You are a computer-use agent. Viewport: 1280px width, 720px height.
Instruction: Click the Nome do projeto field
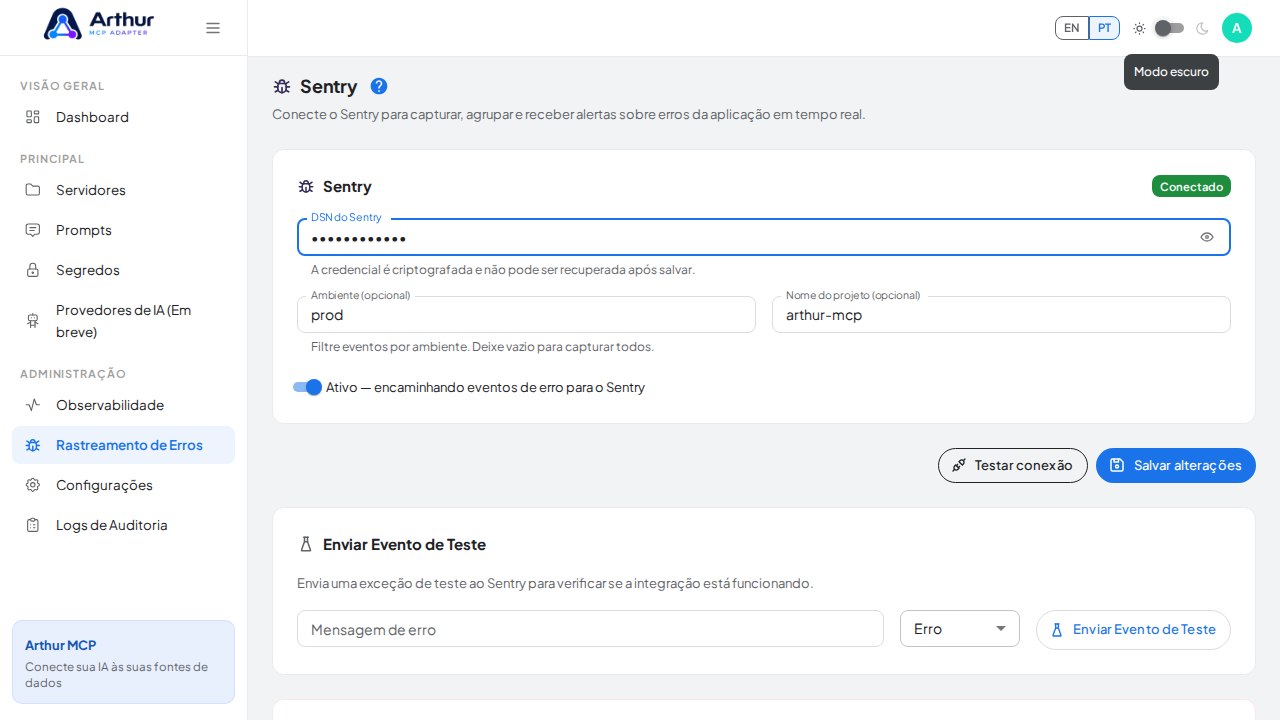1001,315
